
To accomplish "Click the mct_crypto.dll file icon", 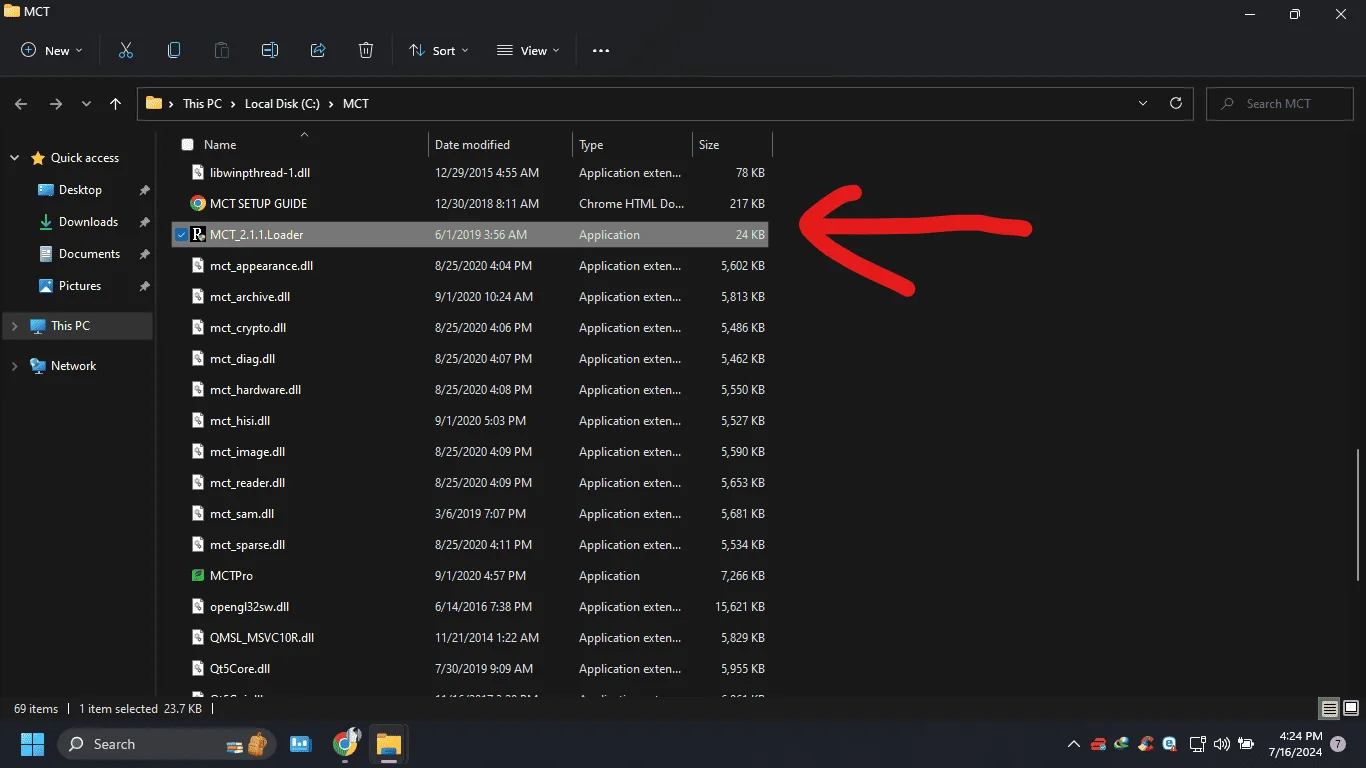I will click(198, 327).
